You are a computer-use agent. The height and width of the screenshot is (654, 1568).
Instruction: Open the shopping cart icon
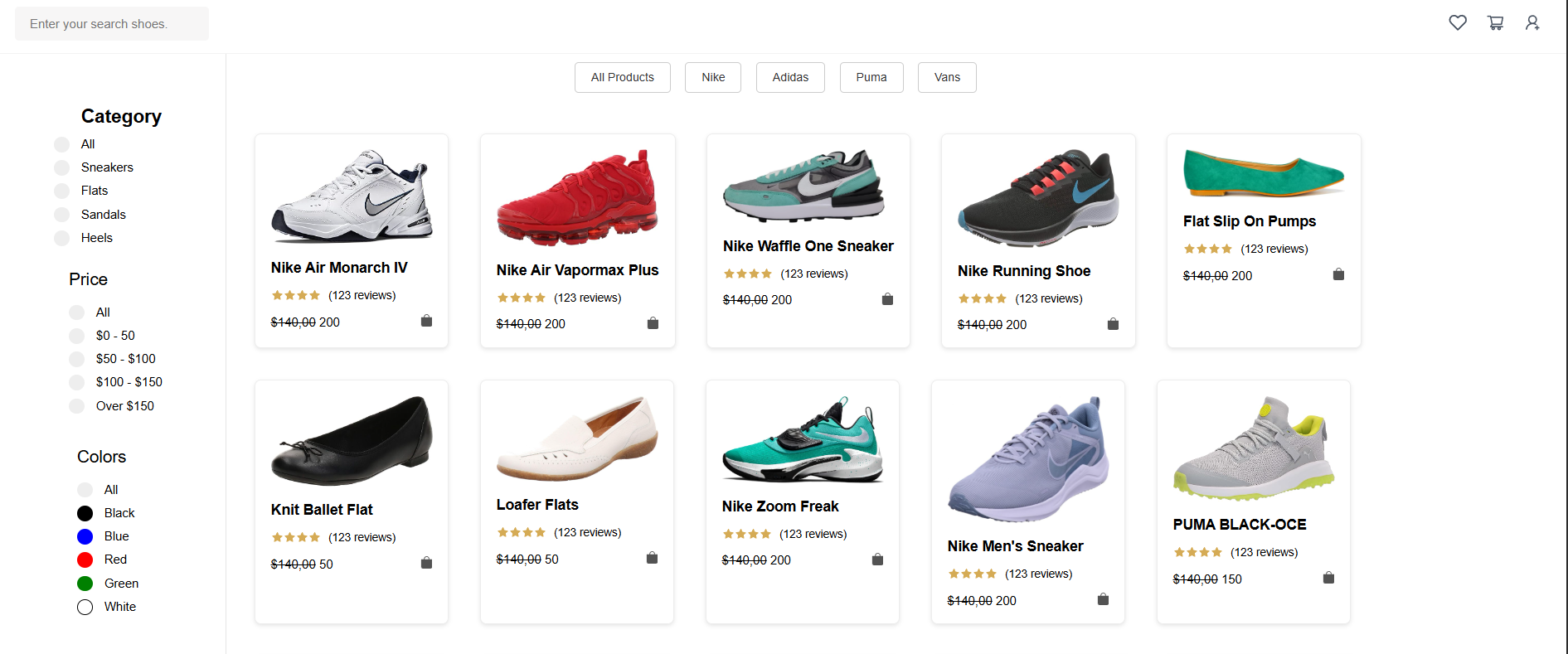[1495, 23]
